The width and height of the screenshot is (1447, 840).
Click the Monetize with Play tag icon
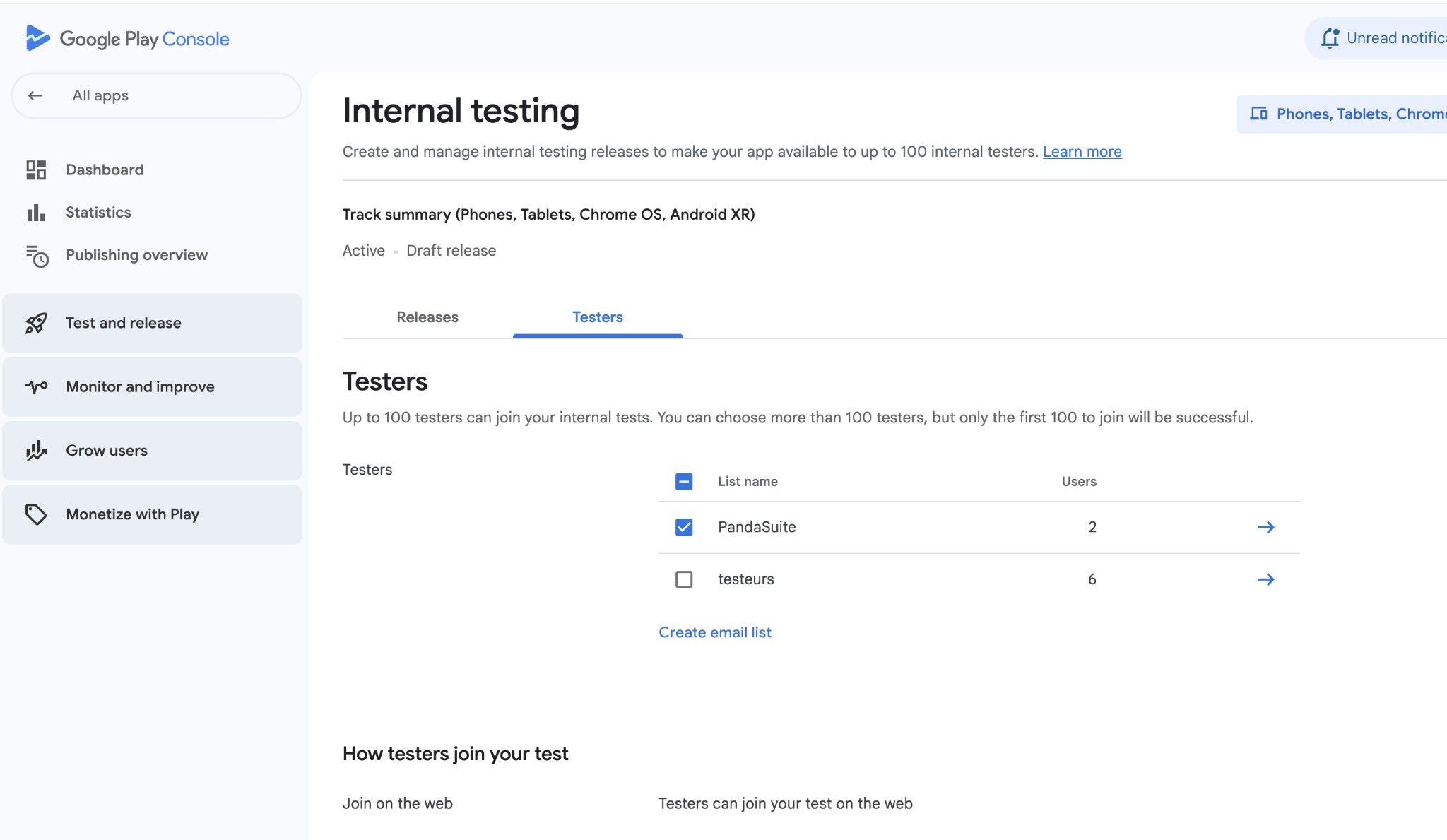37,514
